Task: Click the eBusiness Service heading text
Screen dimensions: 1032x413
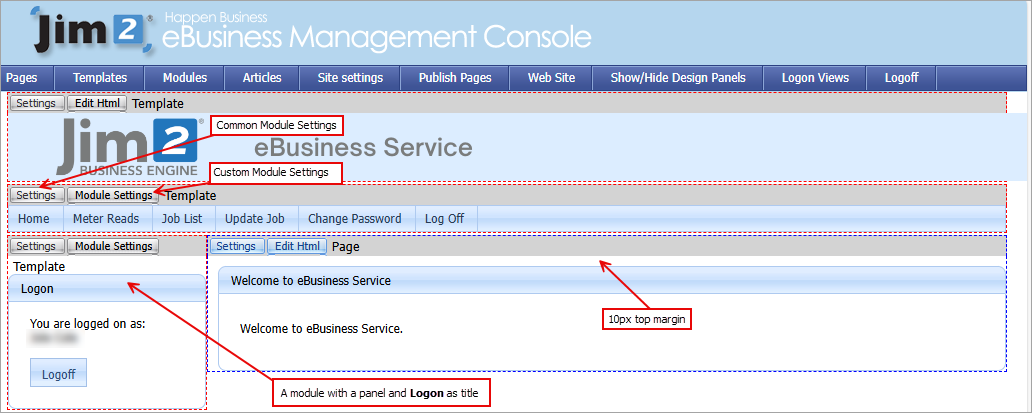Action: [363, 147]
